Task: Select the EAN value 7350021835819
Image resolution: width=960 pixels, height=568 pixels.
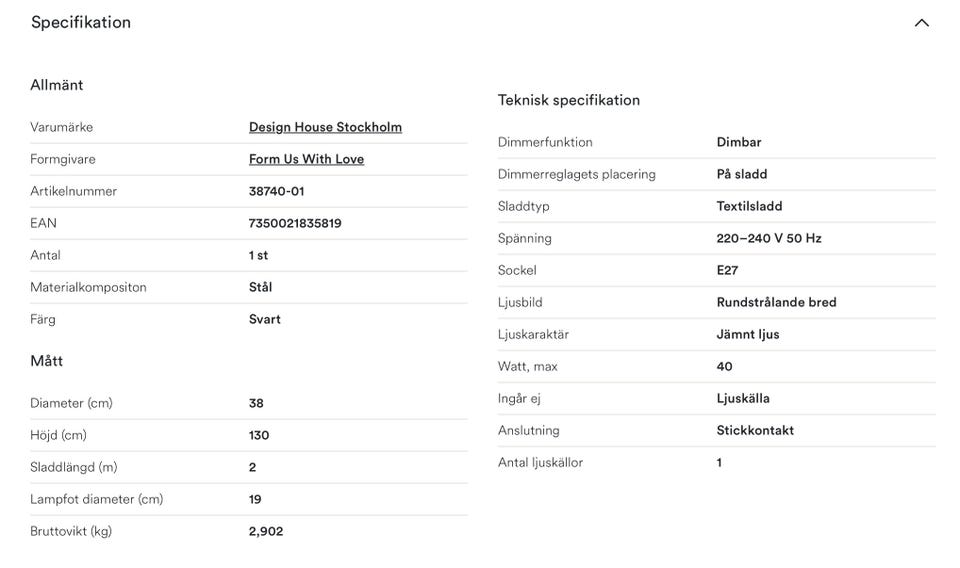Action: click(294, 223)
